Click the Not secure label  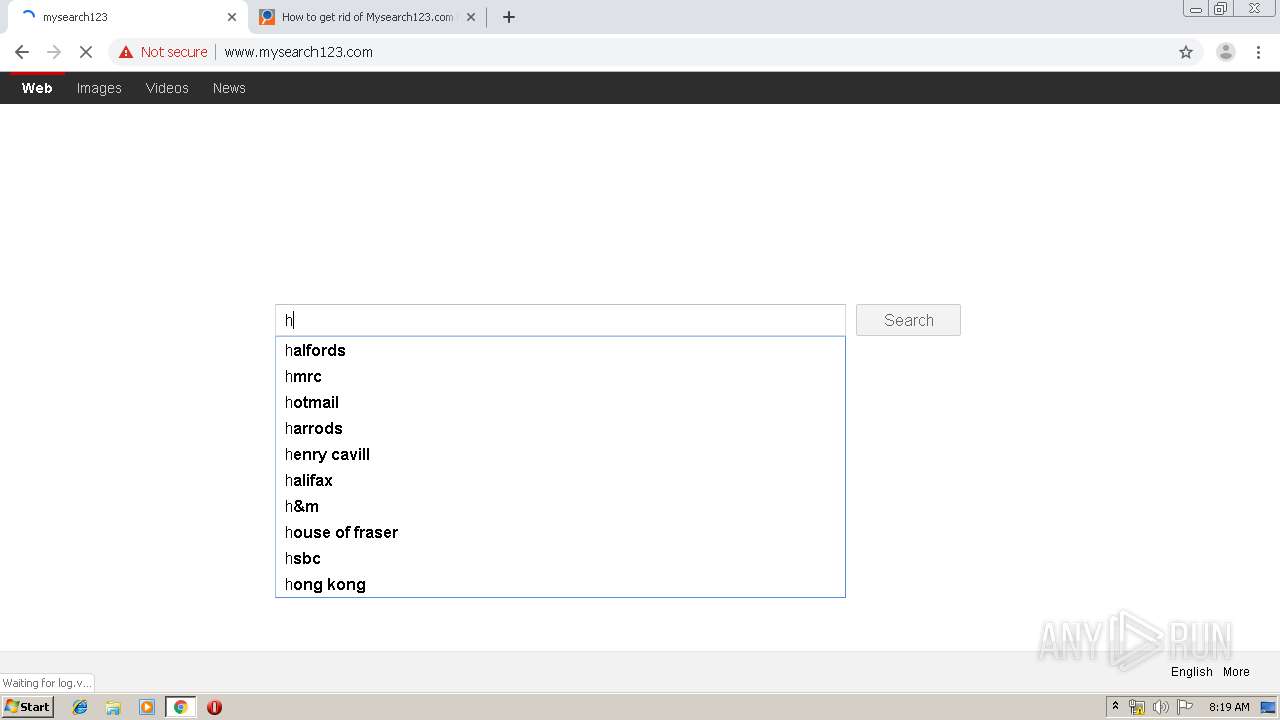click(174, 52)
